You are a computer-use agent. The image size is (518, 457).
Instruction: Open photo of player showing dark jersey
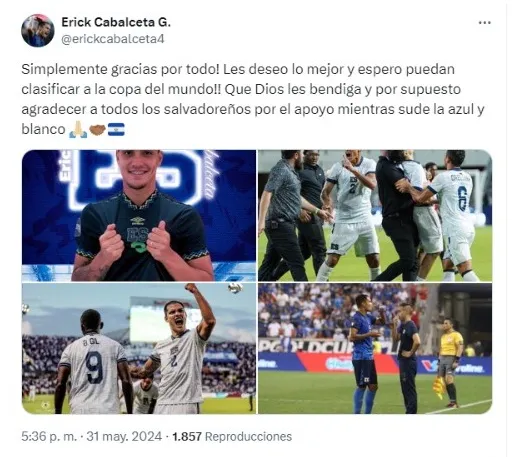(139, 215)
